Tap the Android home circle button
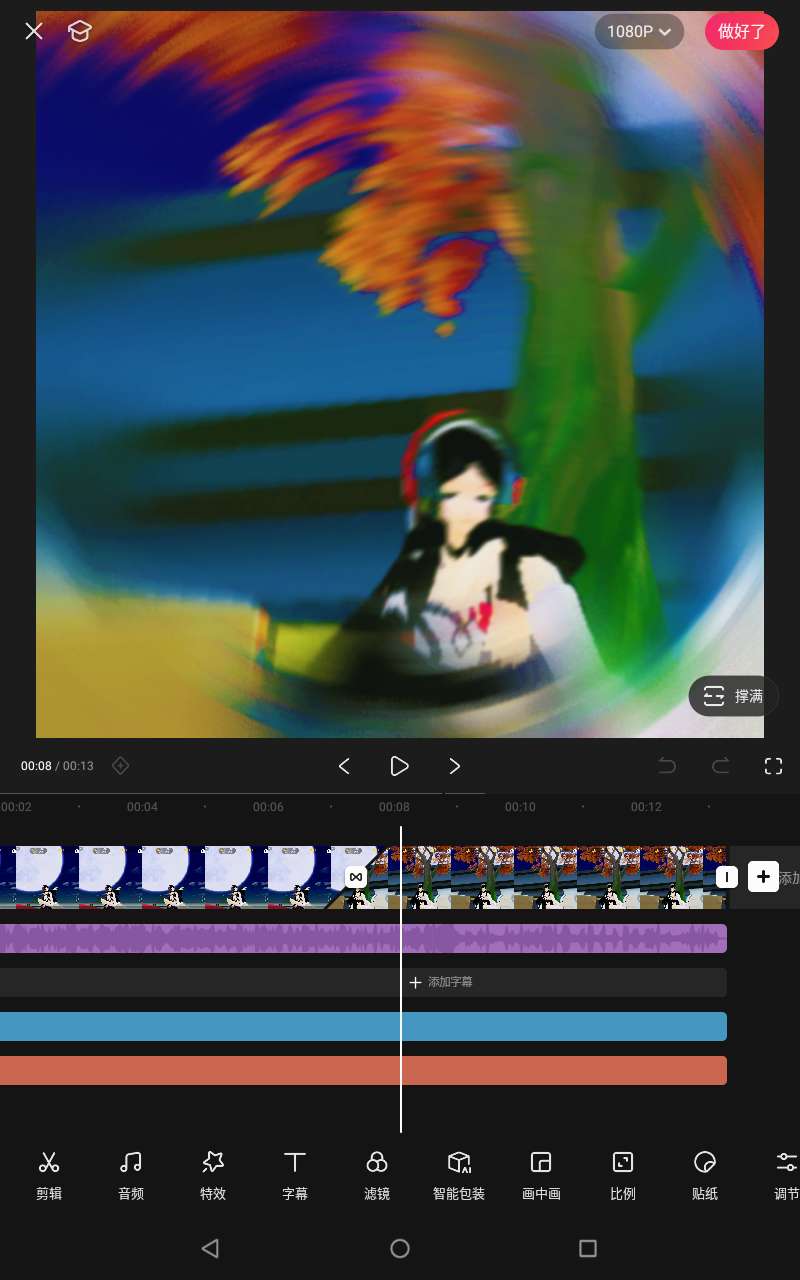 click(x=400, y=1248)
